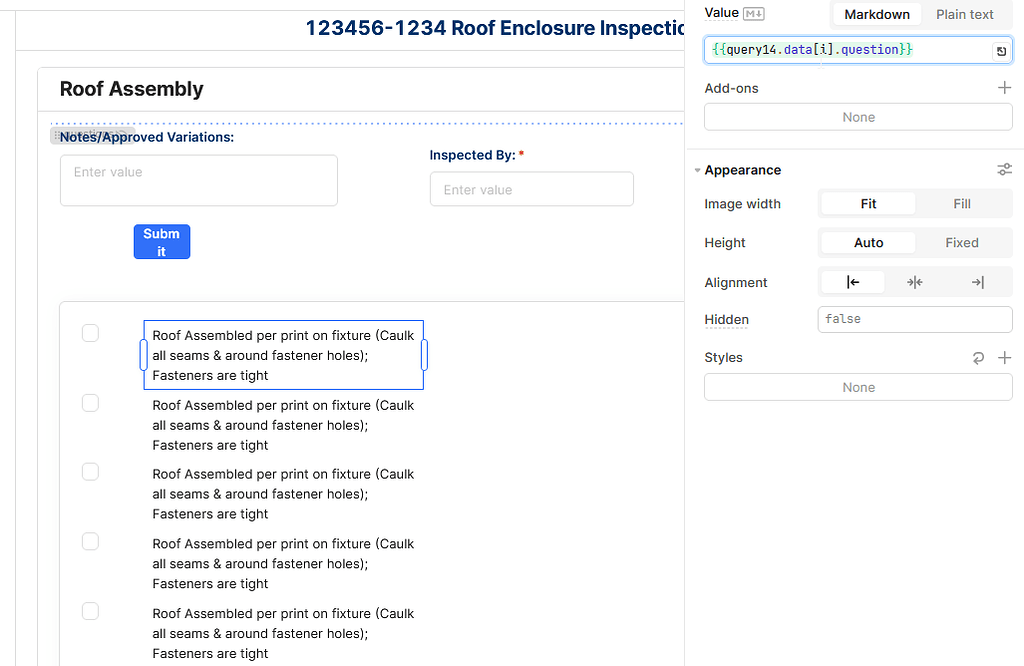Viewport: 1024px width, 666px height.
Task: Switch Value mode to Markdown
Action: pyautogui.click(x=876, y=14)
